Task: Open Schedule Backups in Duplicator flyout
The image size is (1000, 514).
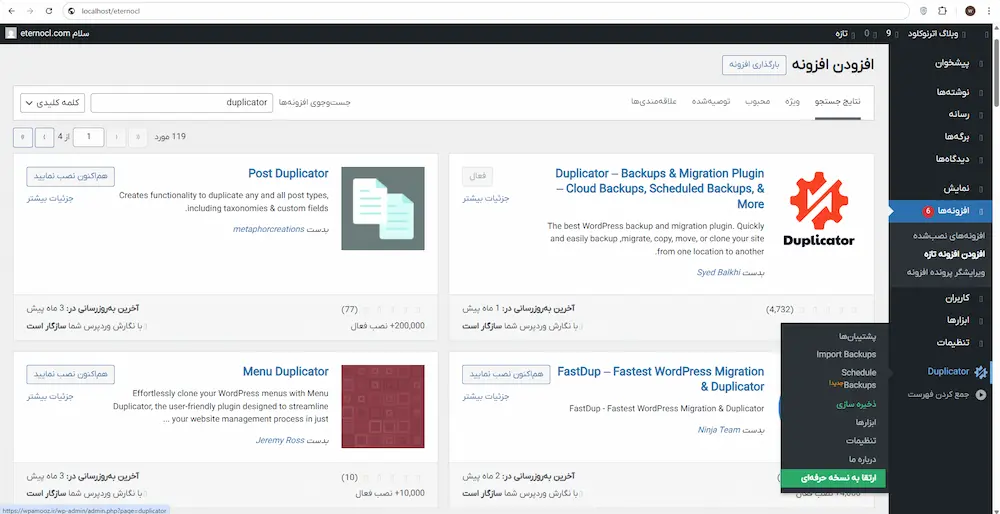Action: (855, 378)
